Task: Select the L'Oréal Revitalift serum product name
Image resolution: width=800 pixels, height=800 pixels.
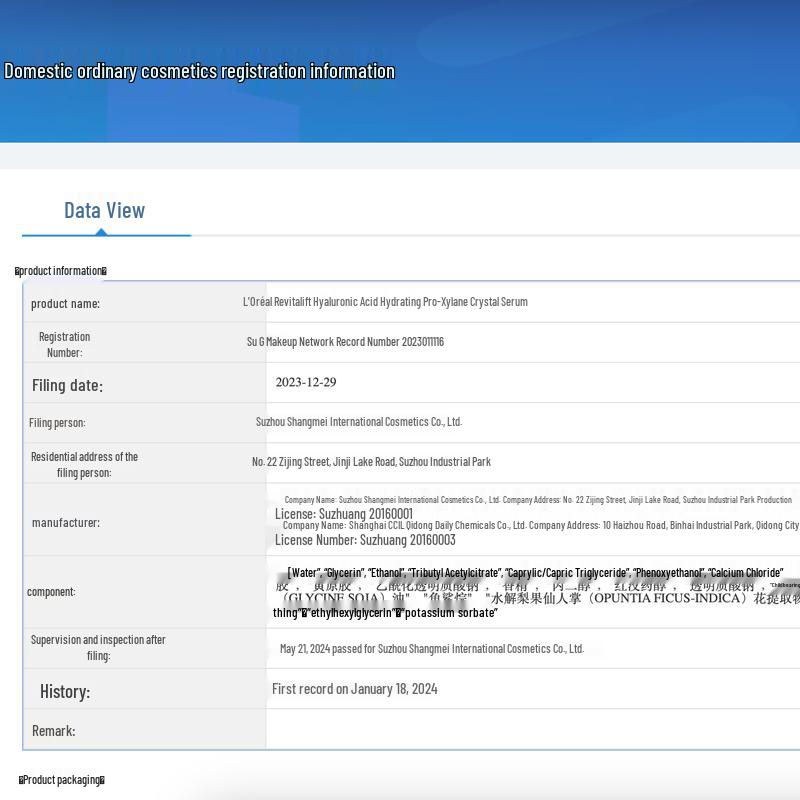Action: [385, 302]
